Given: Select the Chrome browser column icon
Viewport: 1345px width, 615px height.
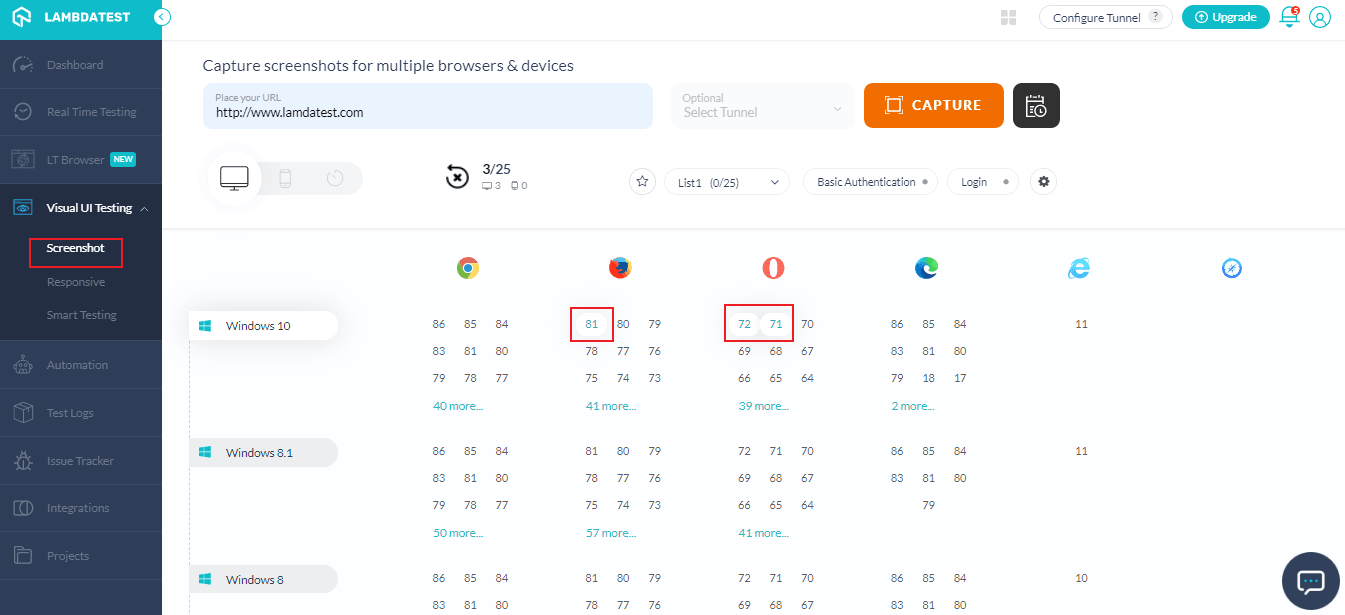Looking at the screenshot, I should point(467,267).
